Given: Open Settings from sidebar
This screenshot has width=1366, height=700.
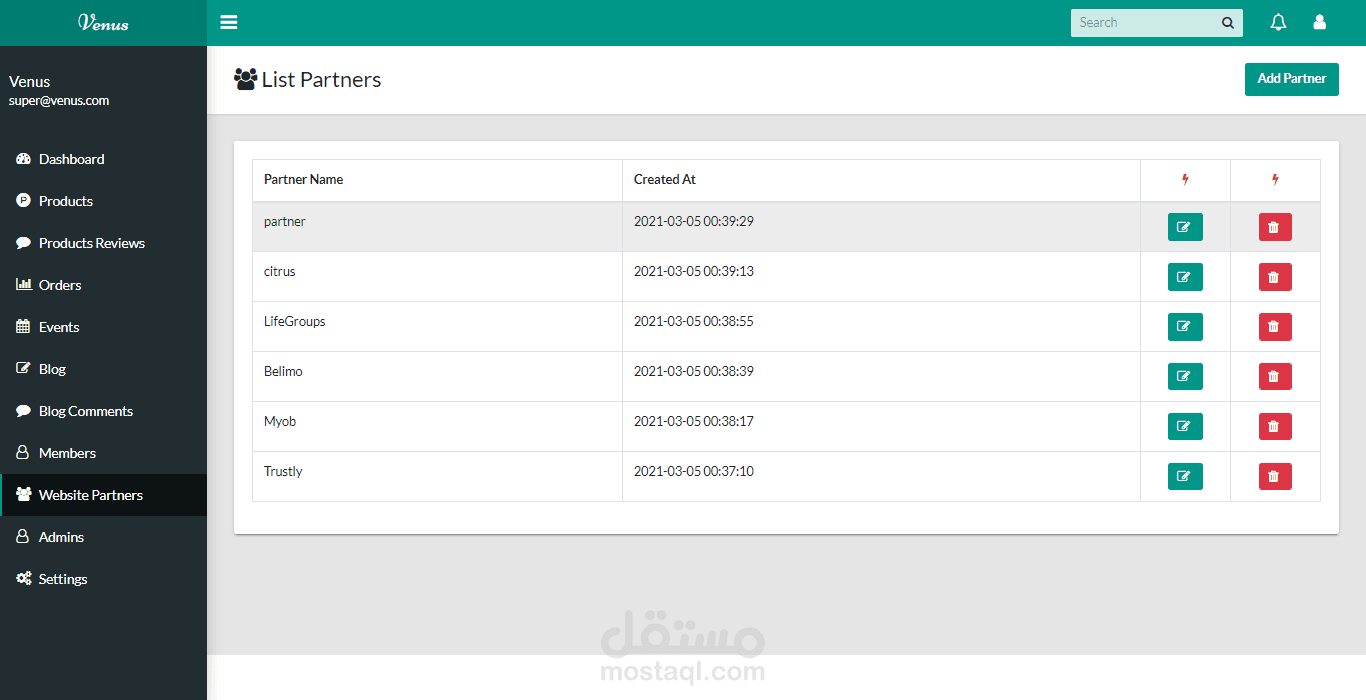Looking at the screenshot, I should (103, 579).
